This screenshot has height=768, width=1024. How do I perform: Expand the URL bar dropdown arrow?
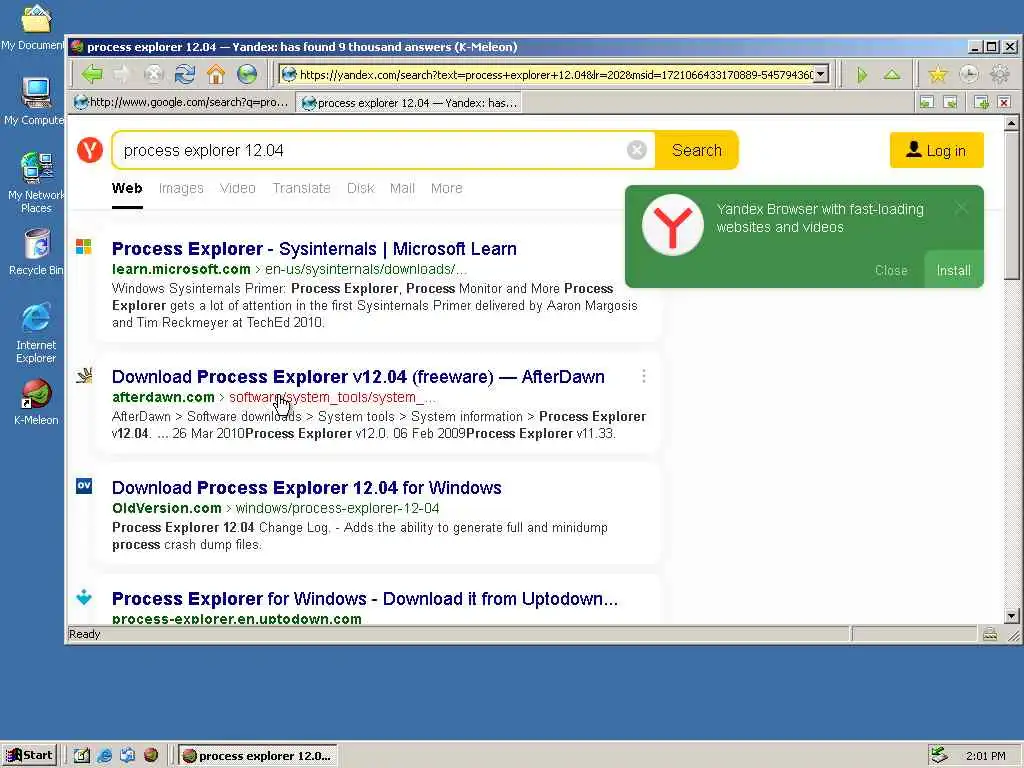(822, 74)
